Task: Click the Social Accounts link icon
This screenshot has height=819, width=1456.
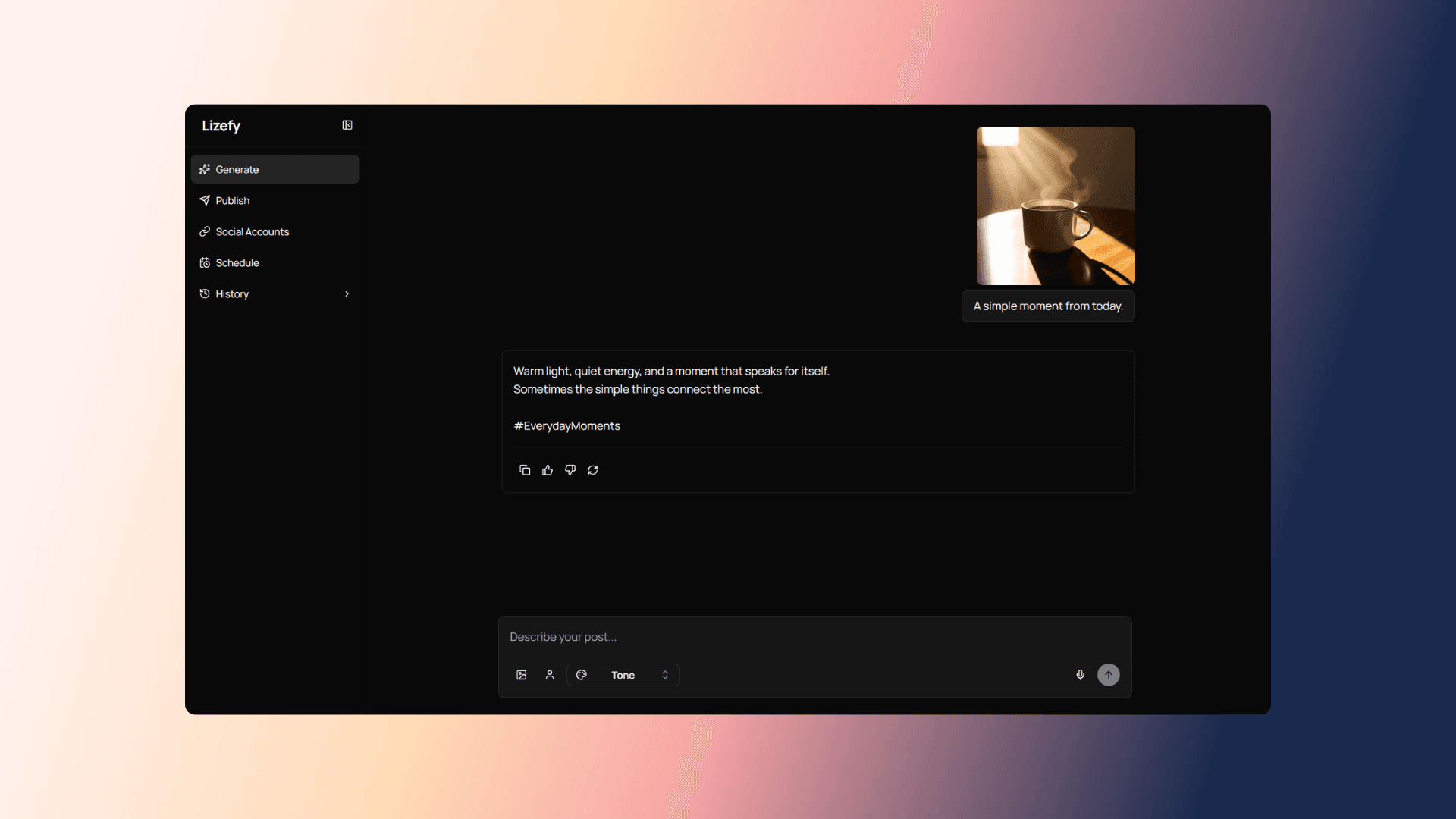Action: point(204,231)
